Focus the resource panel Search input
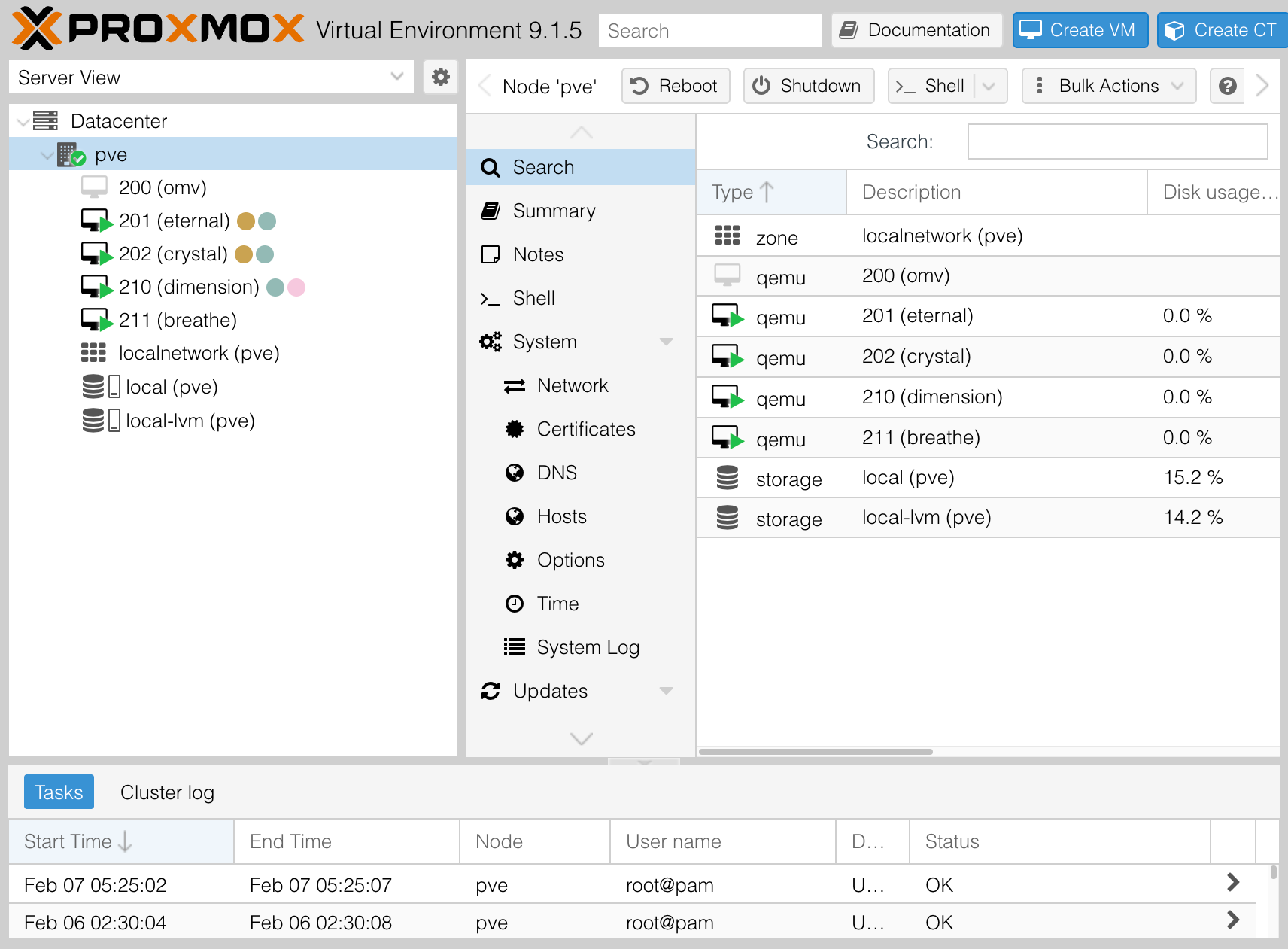The width and height of the screenshot is (1288, 949). tap(1118, 141)
